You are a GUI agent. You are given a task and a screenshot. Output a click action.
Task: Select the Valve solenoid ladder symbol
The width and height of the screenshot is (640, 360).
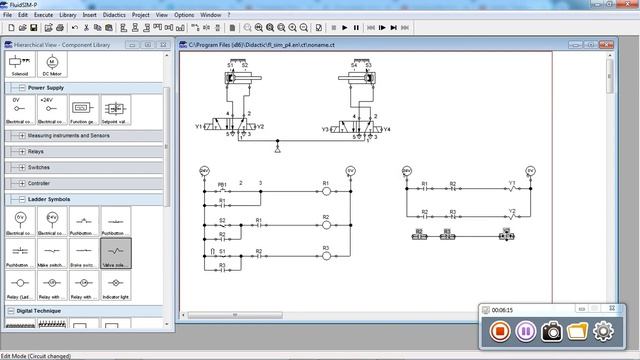(116, 253)
